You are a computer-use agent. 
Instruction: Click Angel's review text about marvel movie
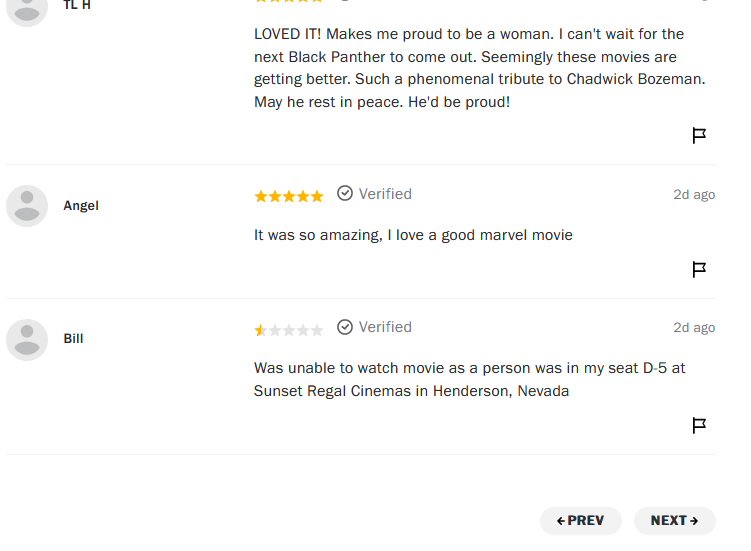[x=413, y=235]
